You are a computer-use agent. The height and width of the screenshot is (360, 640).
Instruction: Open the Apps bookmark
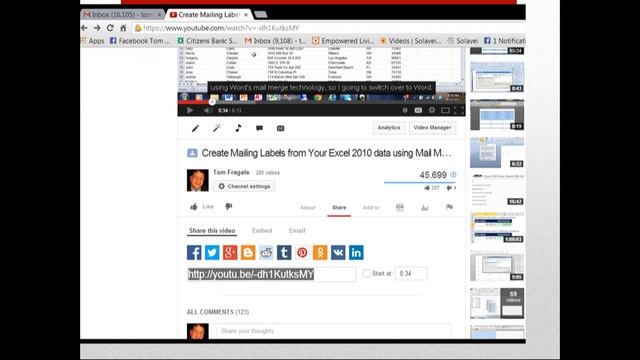pos(93,41)
